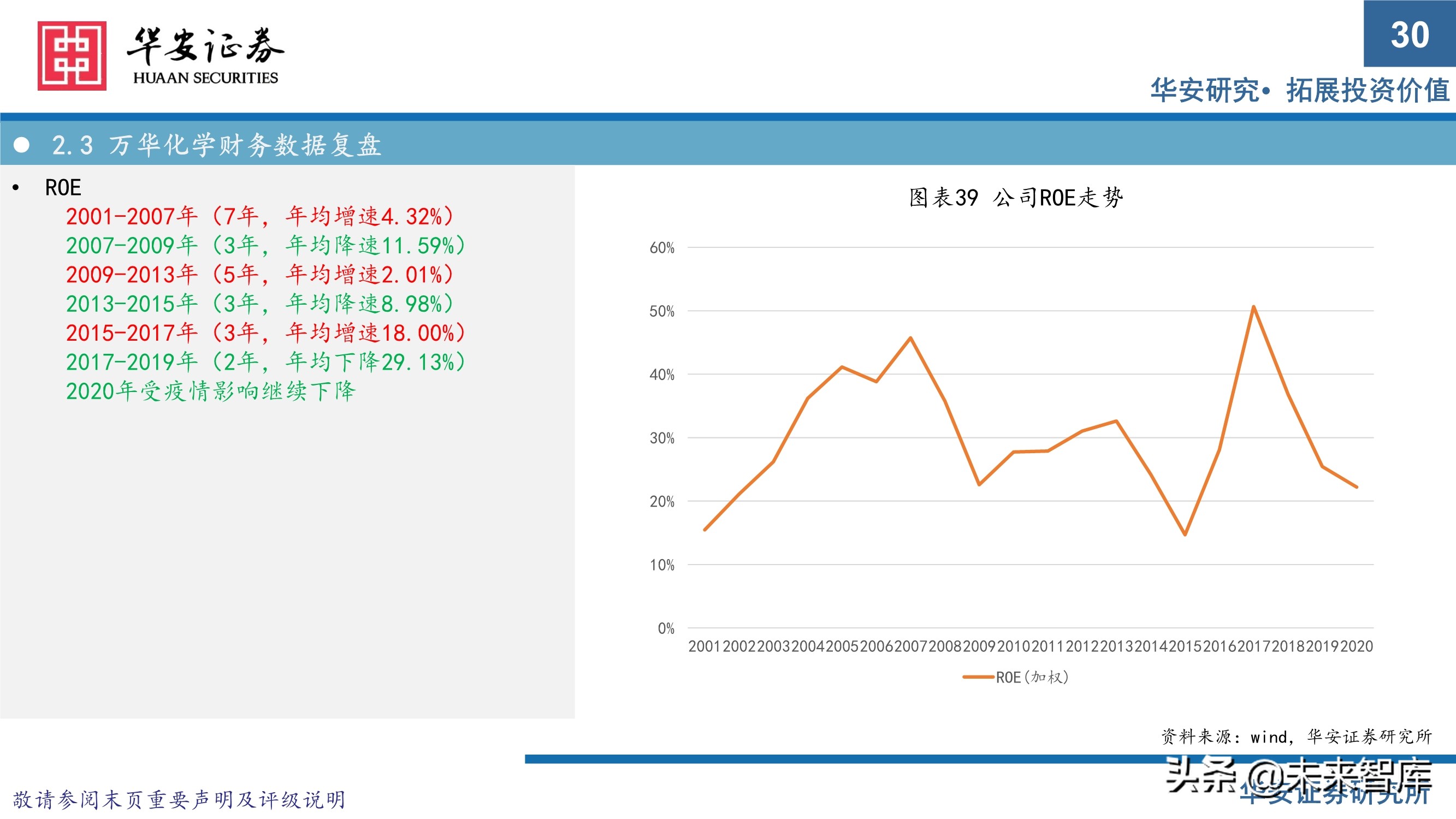Click the 2017 peak on the ROE line
Screen dimensions: 1456x819
coord(1253,307)
